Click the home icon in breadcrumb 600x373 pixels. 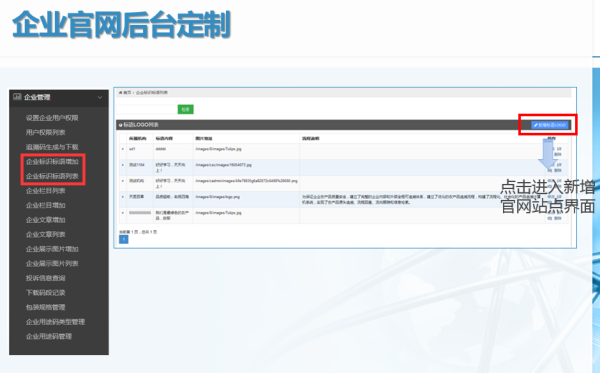(x=121, y=93)
